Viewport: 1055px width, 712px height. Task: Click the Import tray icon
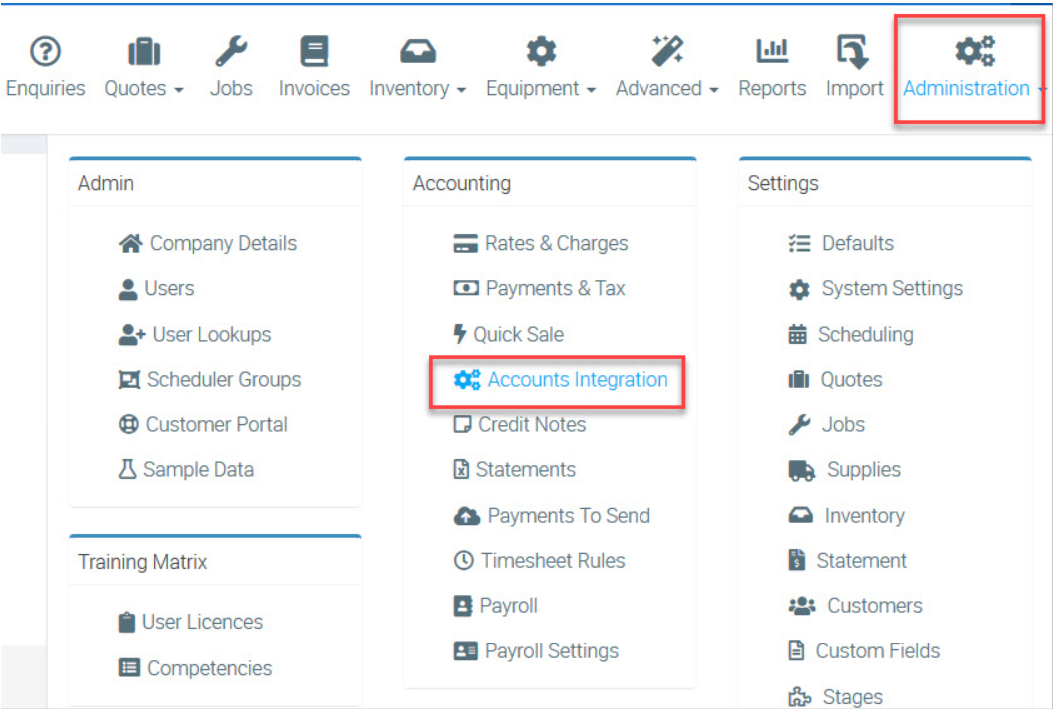pyautogui.click(x=854, y=50)
